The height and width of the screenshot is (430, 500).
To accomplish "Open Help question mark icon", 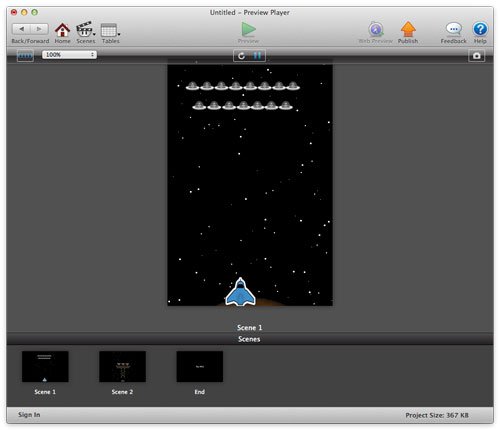I will [480, 29].
